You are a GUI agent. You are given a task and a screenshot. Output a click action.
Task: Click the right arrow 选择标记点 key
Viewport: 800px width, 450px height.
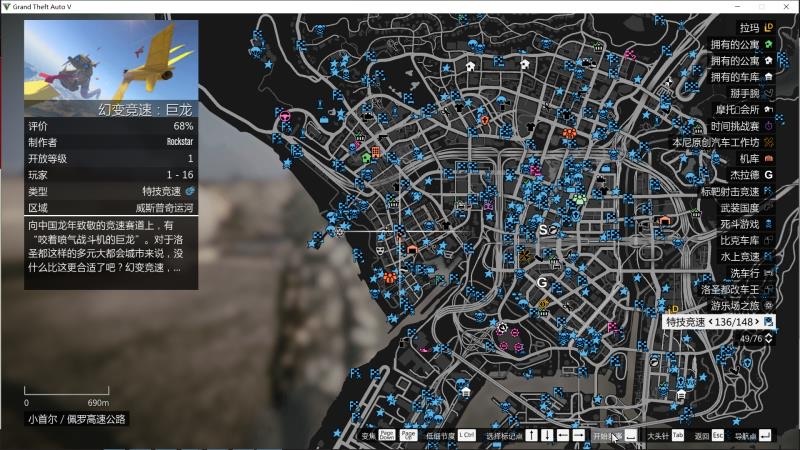click(579, 435)
